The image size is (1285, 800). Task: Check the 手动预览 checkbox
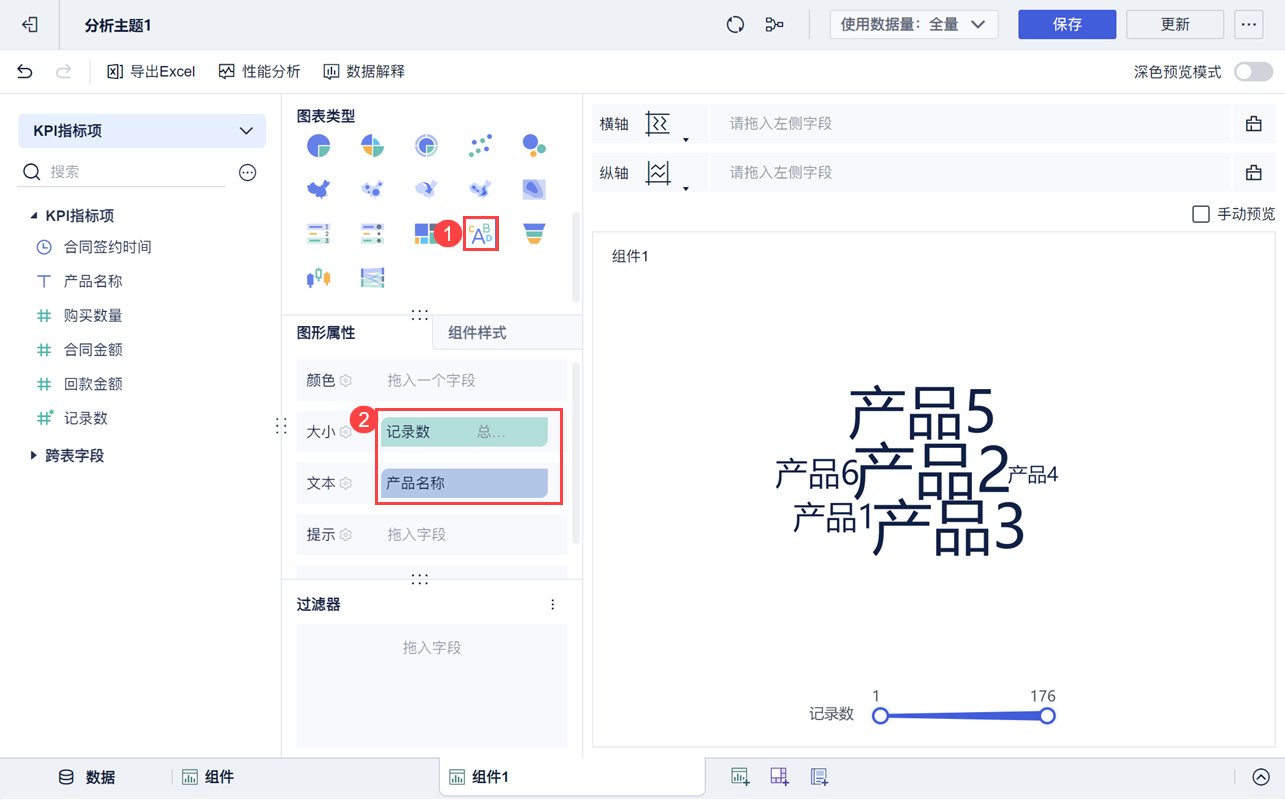point(1201,214)
